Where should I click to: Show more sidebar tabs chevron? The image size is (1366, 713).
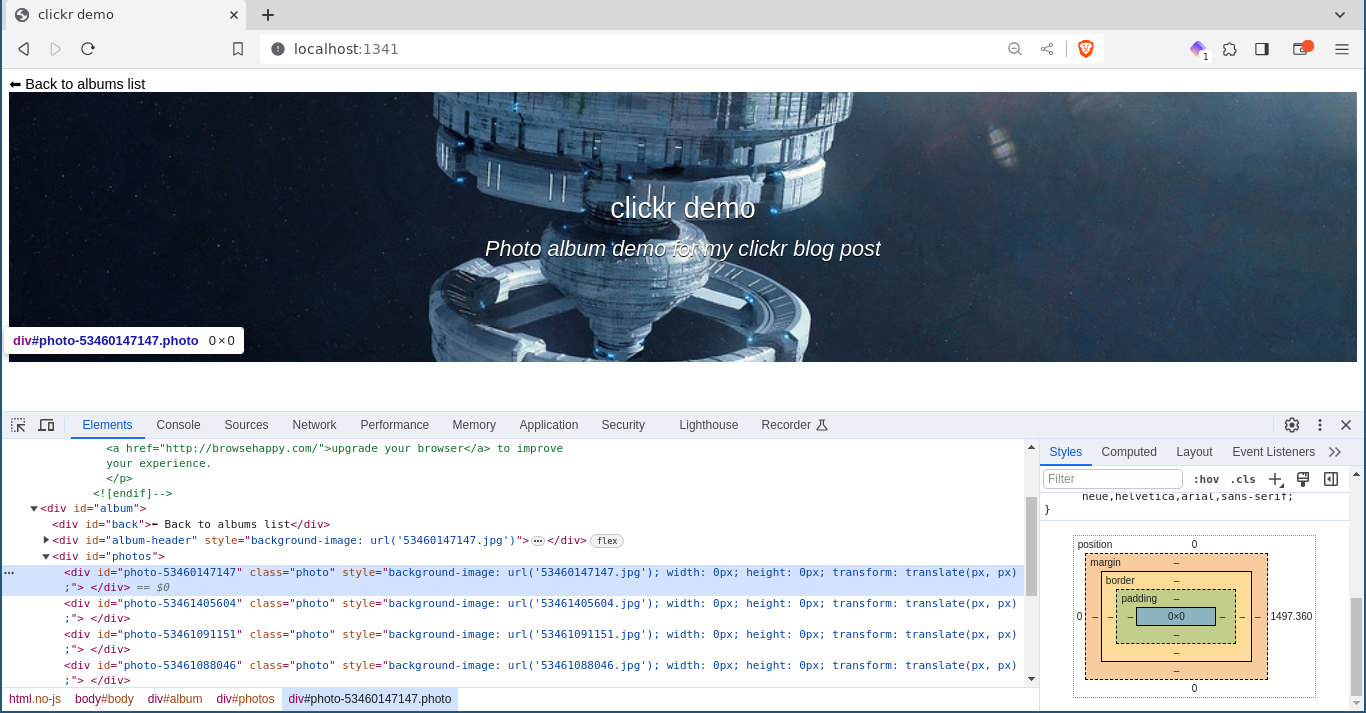1335,452
